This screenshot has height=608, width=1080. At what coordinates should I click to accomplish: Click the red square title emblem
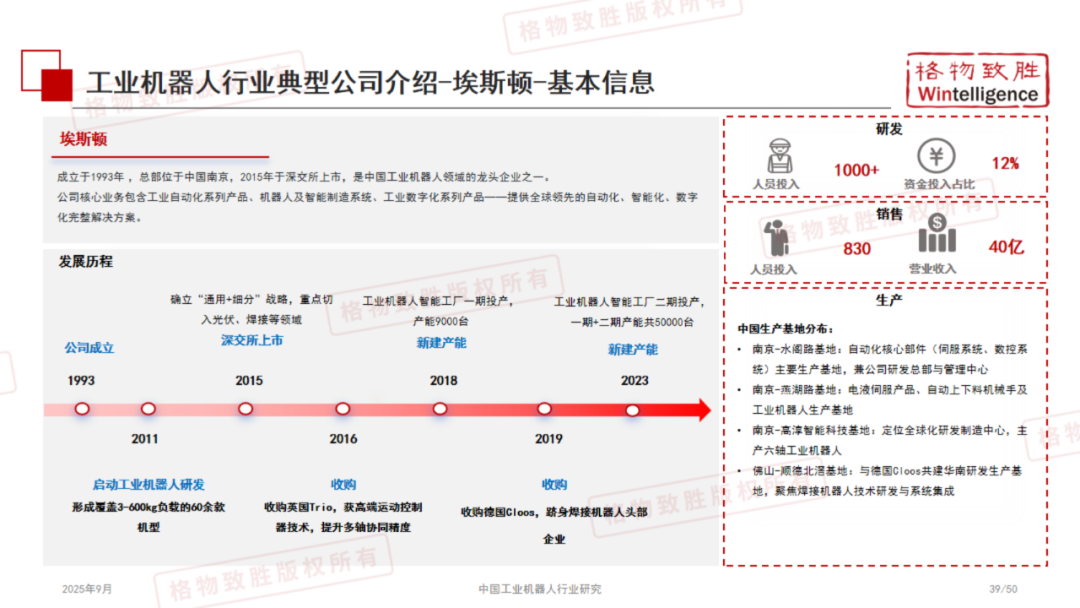click(47, 76)
